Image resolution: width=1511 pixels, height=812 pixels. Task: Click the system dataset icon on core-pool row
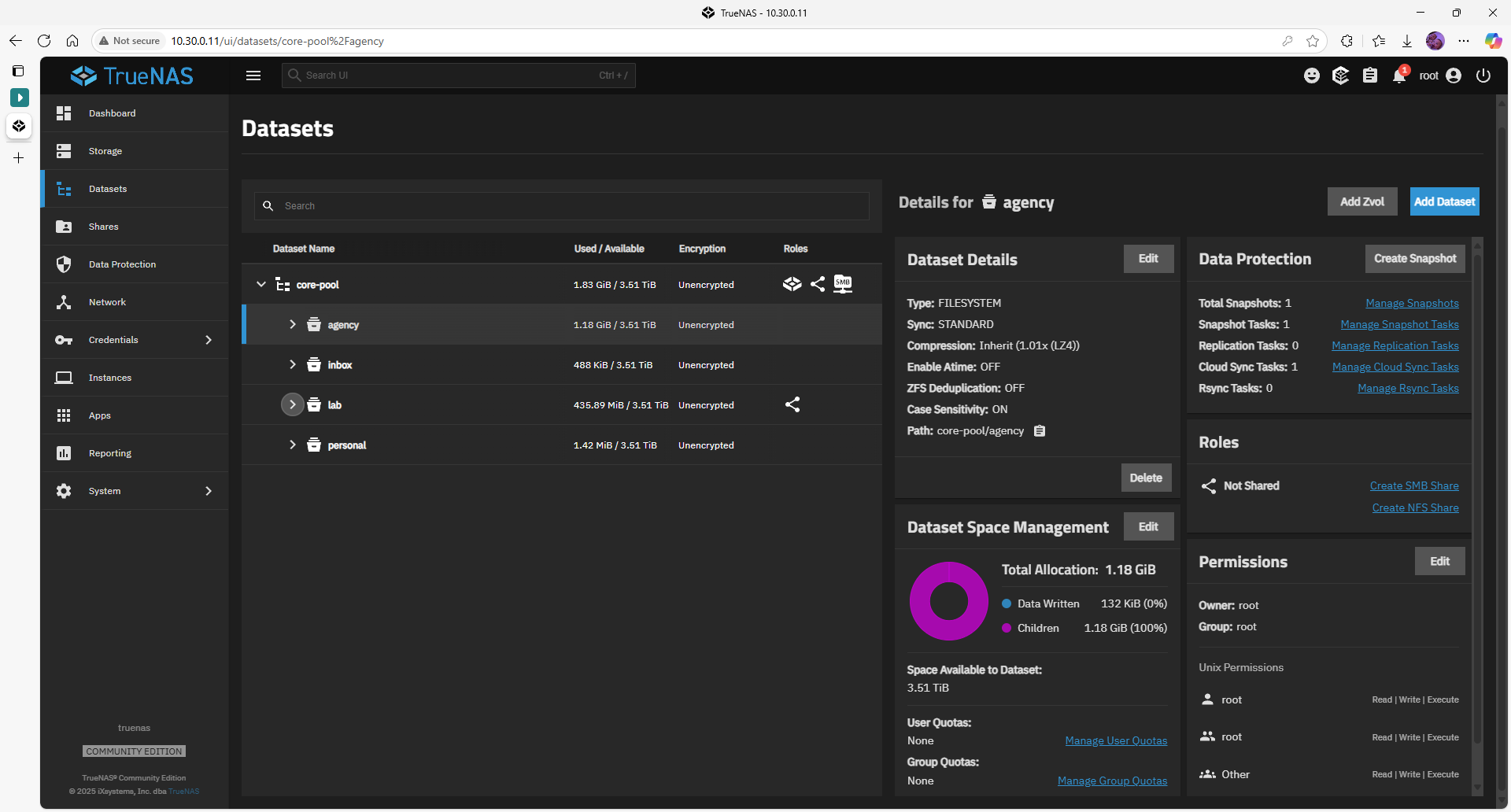792,284
